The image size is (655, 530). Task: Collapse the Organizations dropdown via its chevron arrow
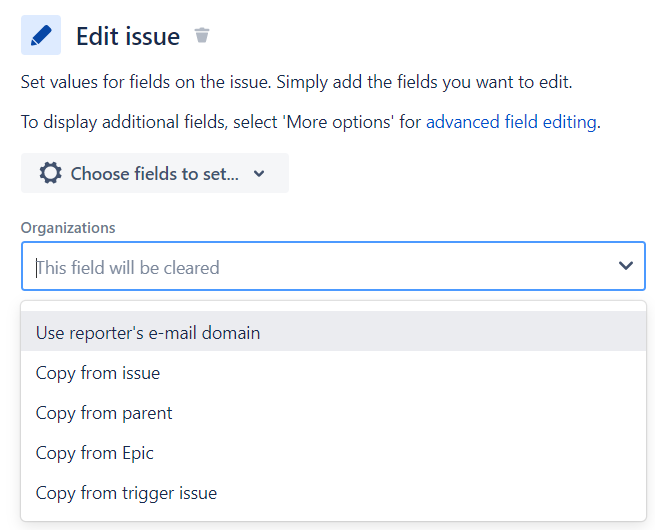pyautogui.click(x=625, y=266)
